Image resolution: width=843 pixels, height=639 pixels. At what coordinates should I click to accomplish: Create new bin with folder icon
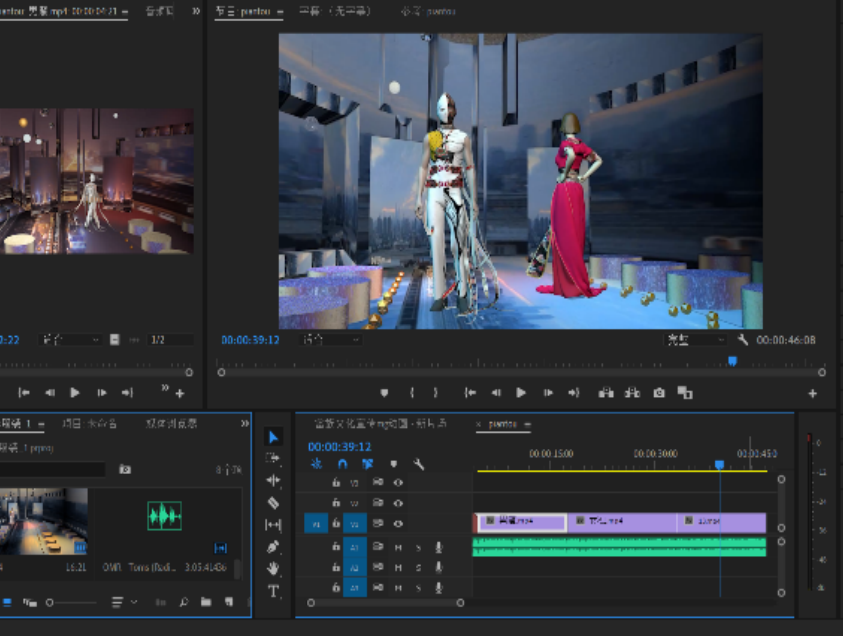(206, 602)
